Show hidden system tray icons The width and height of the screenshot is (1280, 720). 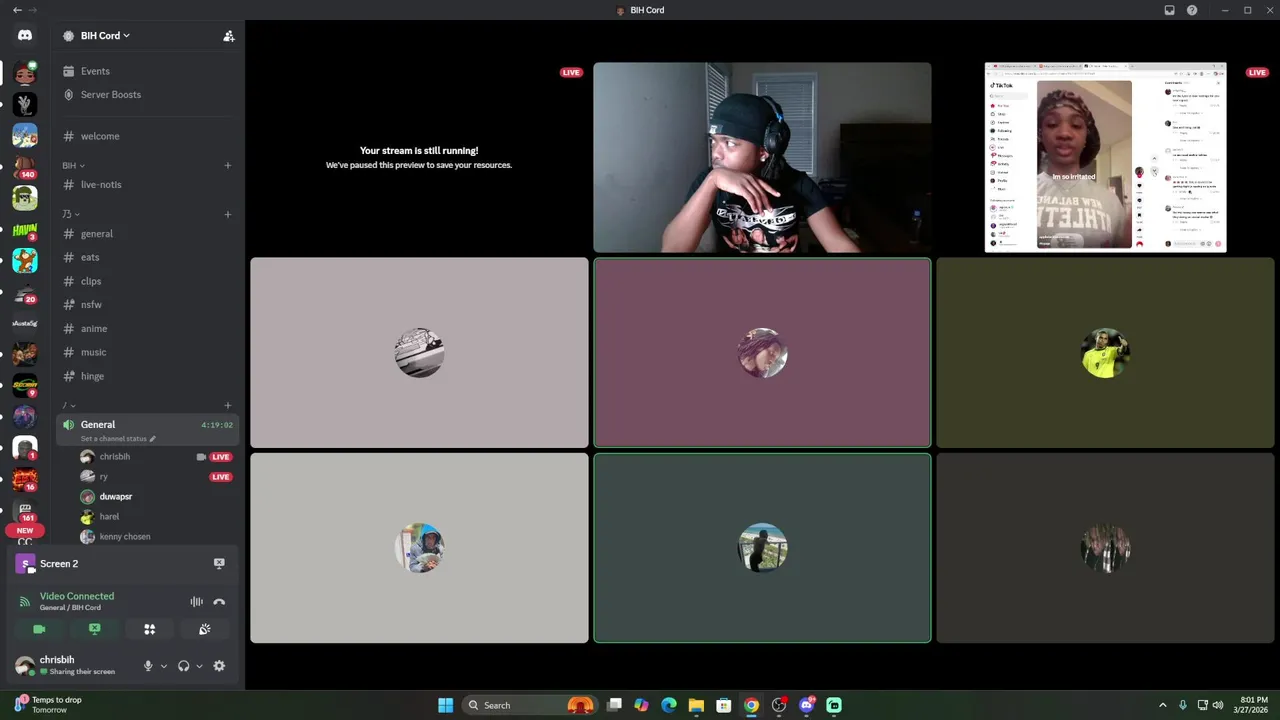(x=1162, y=705)
